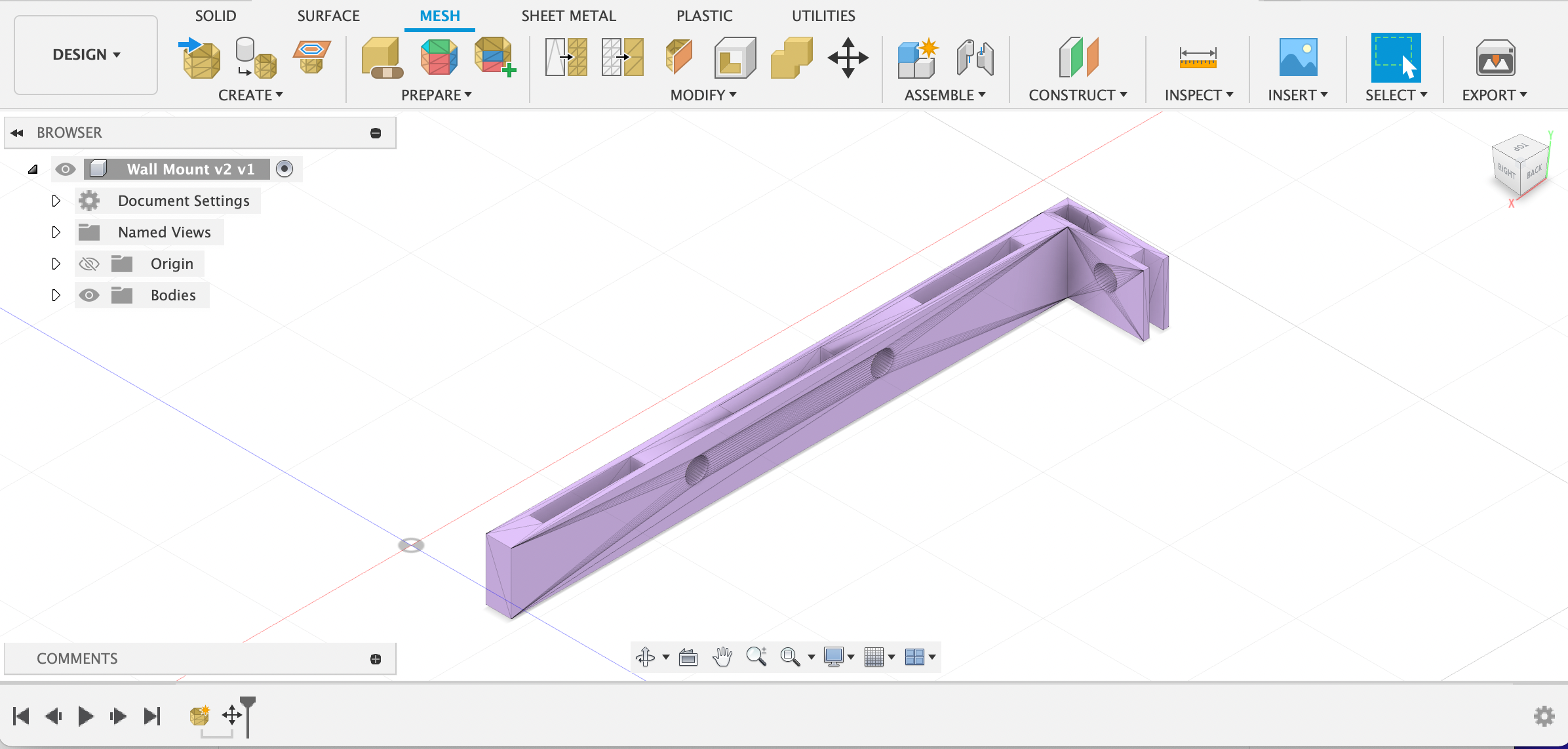1568x749 pixels.
Task: Select the Tessellate tool icon
Action: coord(256,58)
